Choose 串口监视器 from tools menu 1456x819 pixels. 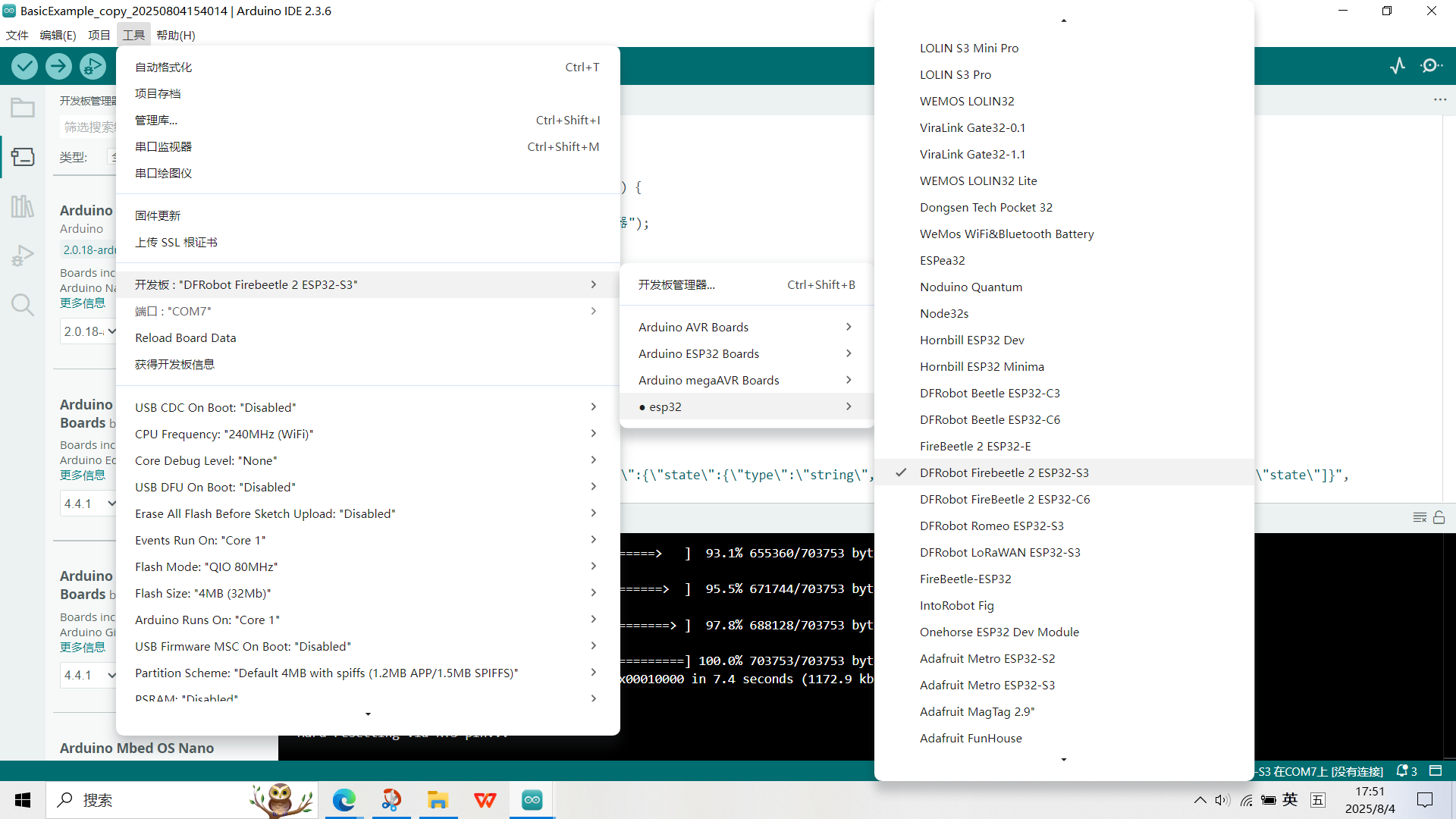click(368, 146)
